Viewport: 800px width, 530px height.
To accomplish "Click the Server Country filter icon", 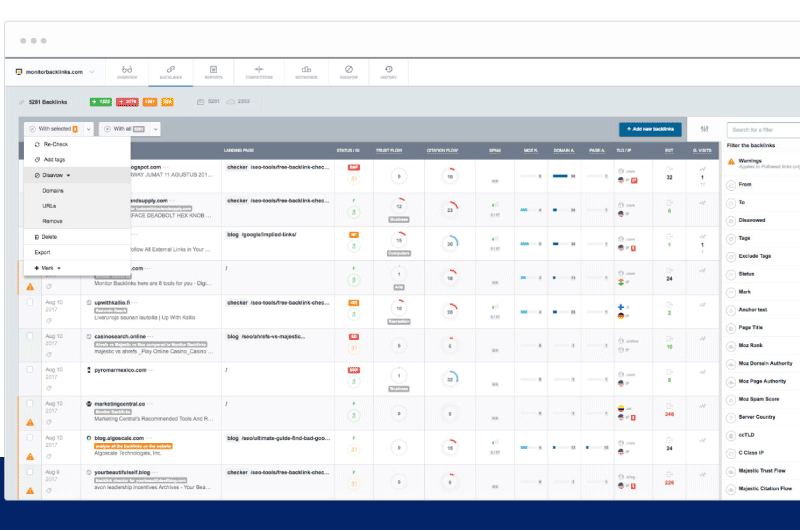I will (731, 418).
